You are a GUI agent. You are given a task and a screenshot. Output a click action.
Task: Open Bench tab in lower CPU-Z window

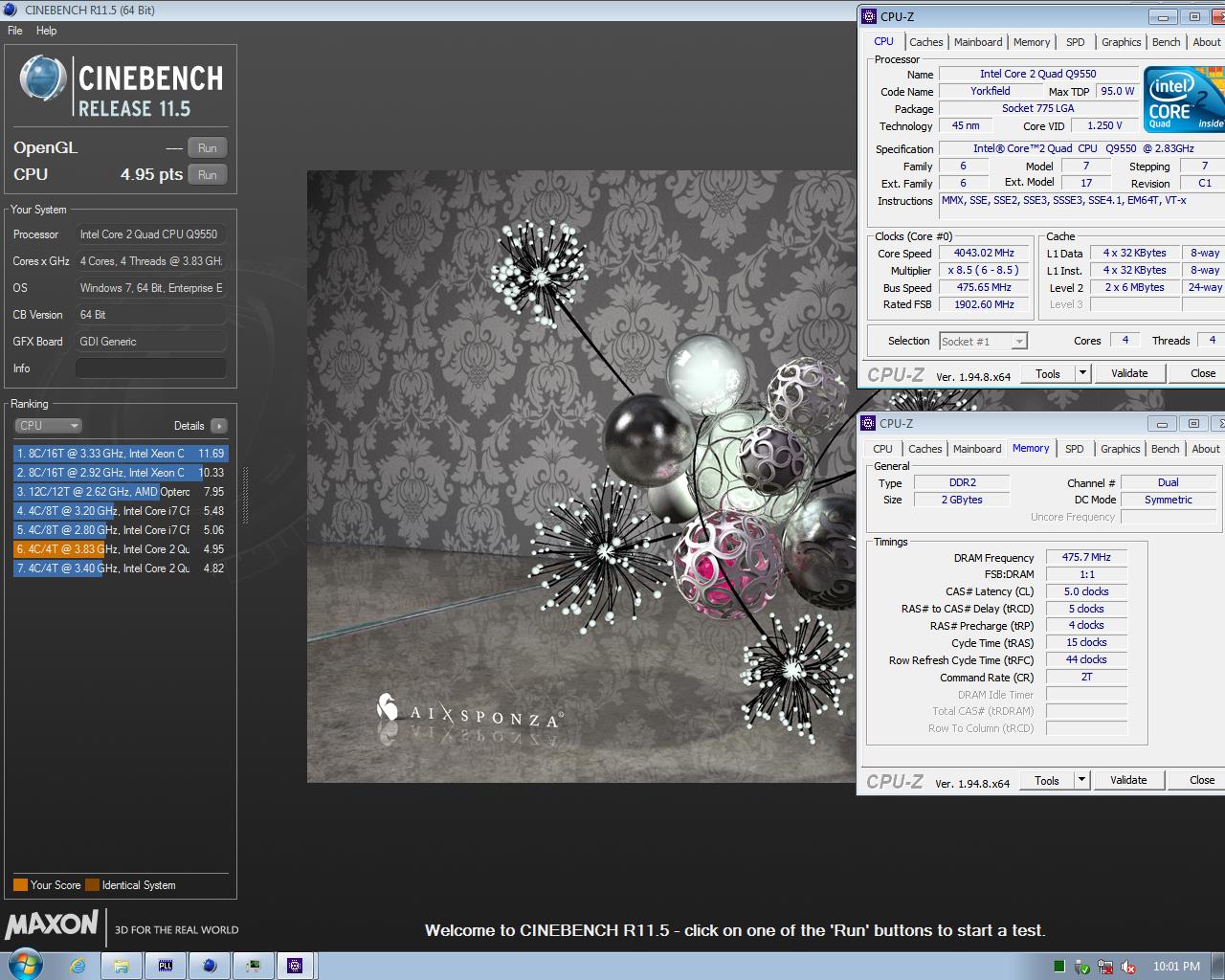(1166, 449)
